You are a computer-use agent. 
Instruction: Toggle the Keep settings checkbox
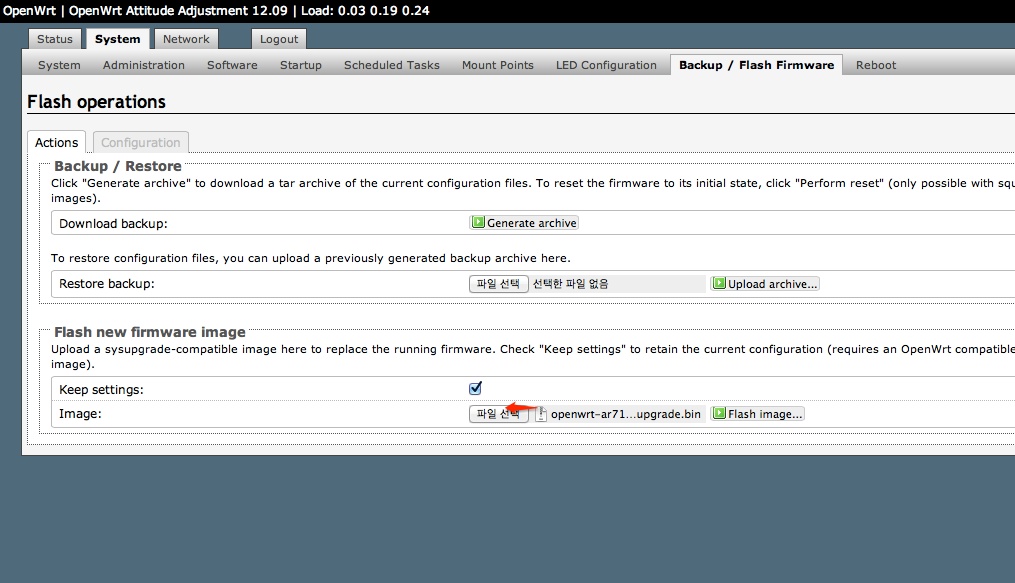coord(475,388)
